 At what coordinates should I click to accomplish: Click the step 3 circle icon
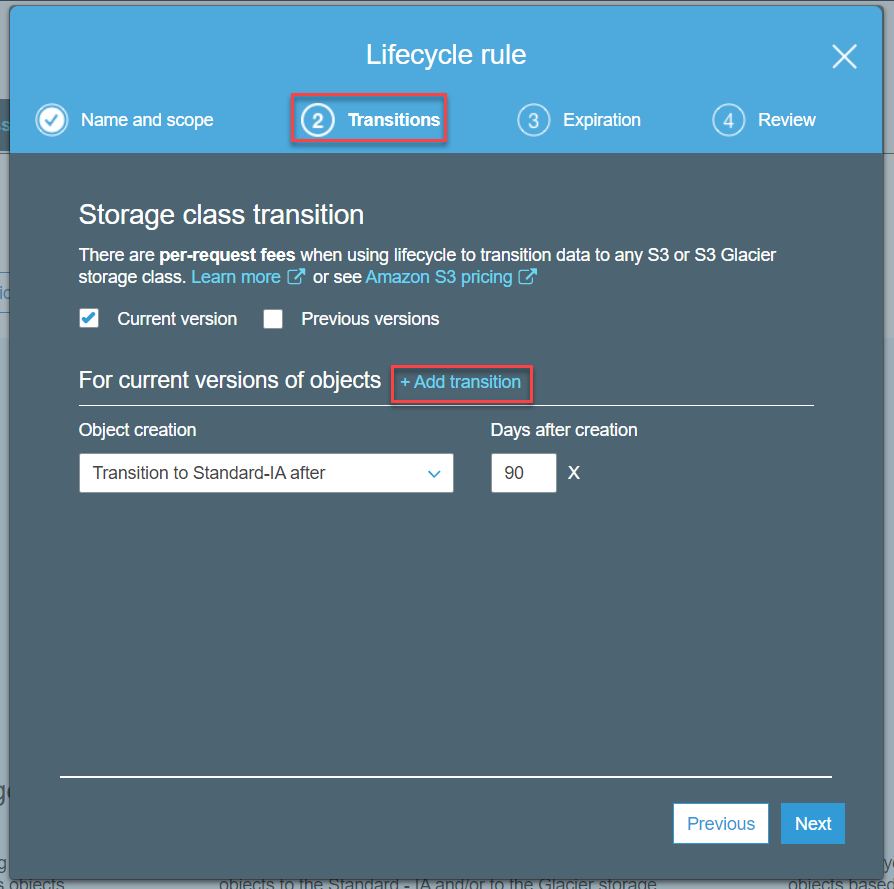click(533, 120)
